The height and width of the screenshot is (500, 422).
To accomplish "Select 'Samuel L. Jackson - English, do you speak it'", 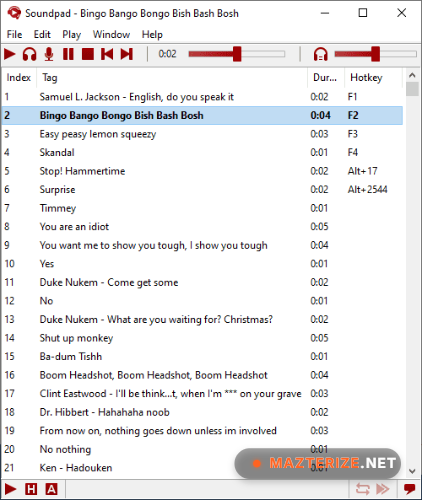I will click(202, 97).
